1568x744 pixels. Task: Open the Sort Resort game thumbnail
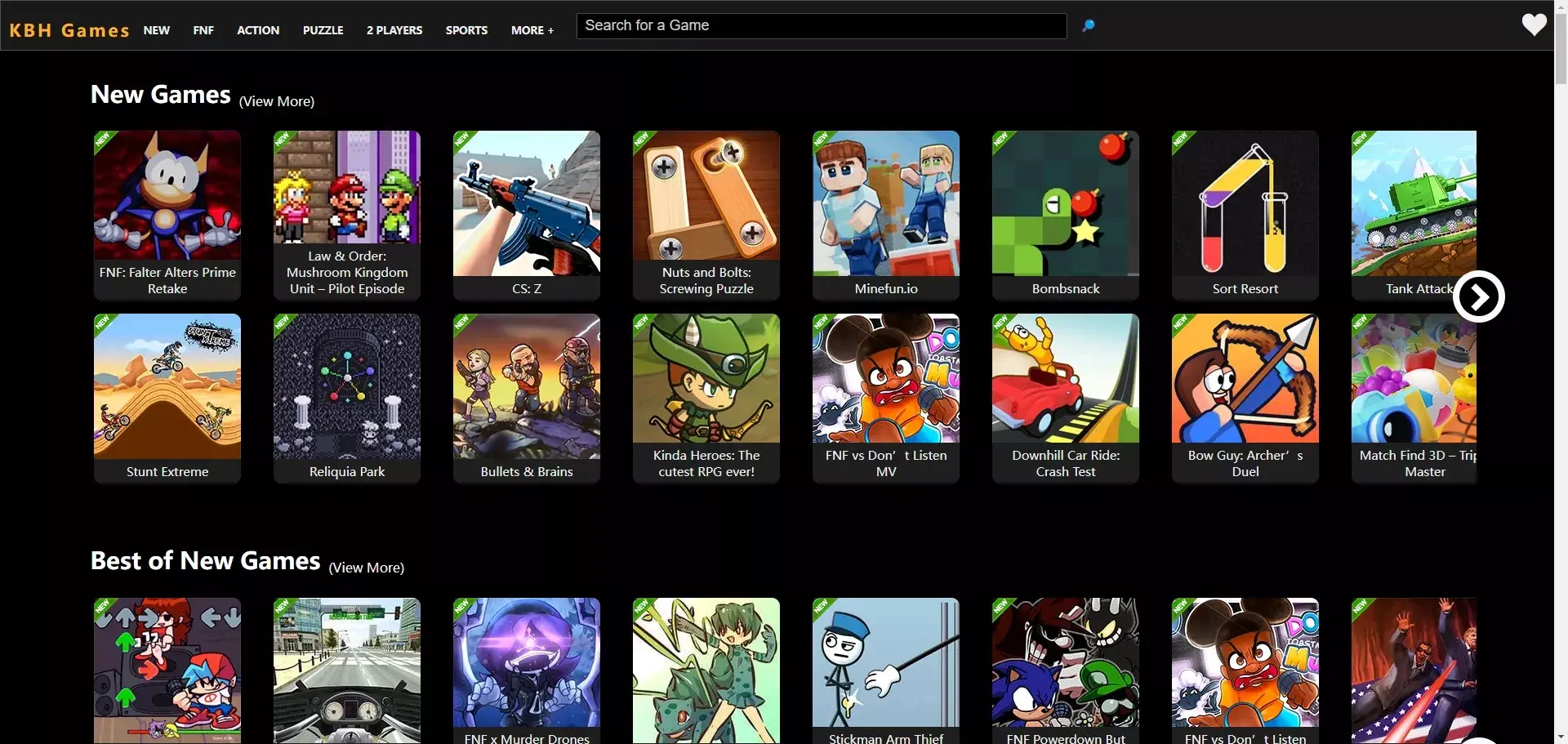coord(1245,216)
